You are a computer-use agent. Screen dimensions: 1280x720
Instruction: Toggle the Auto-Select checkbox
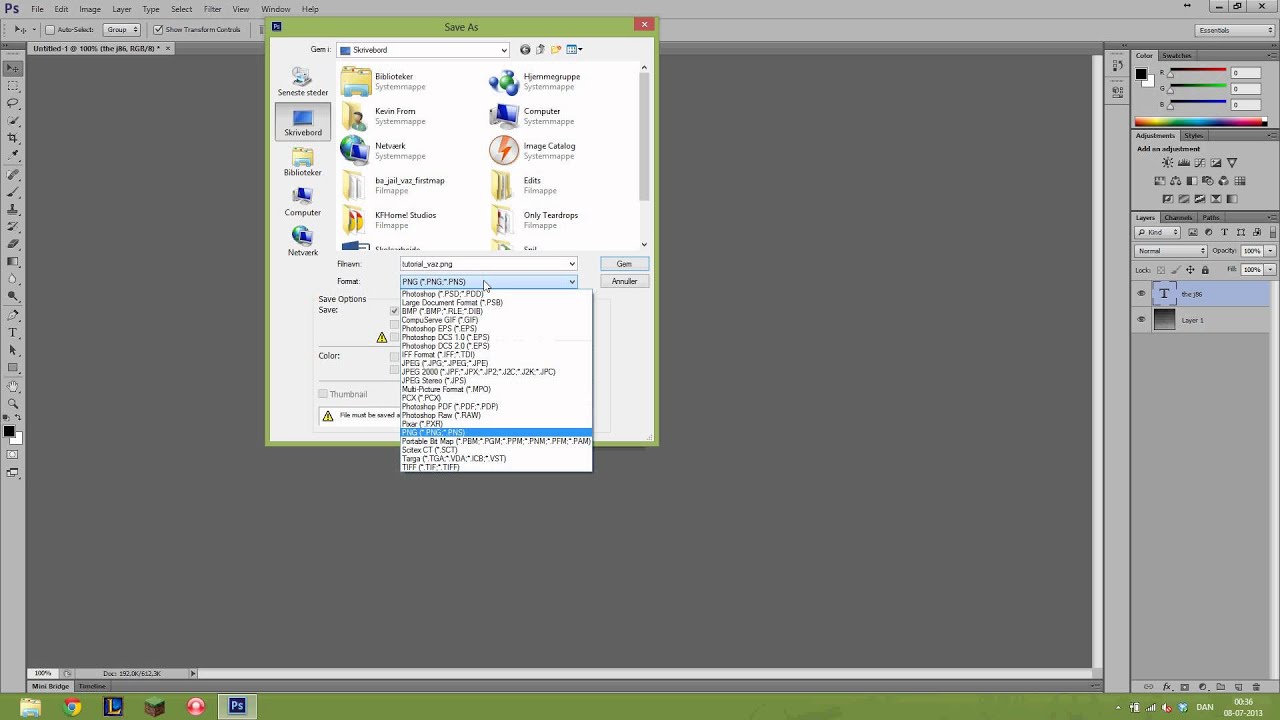click(x=50, y=30)
